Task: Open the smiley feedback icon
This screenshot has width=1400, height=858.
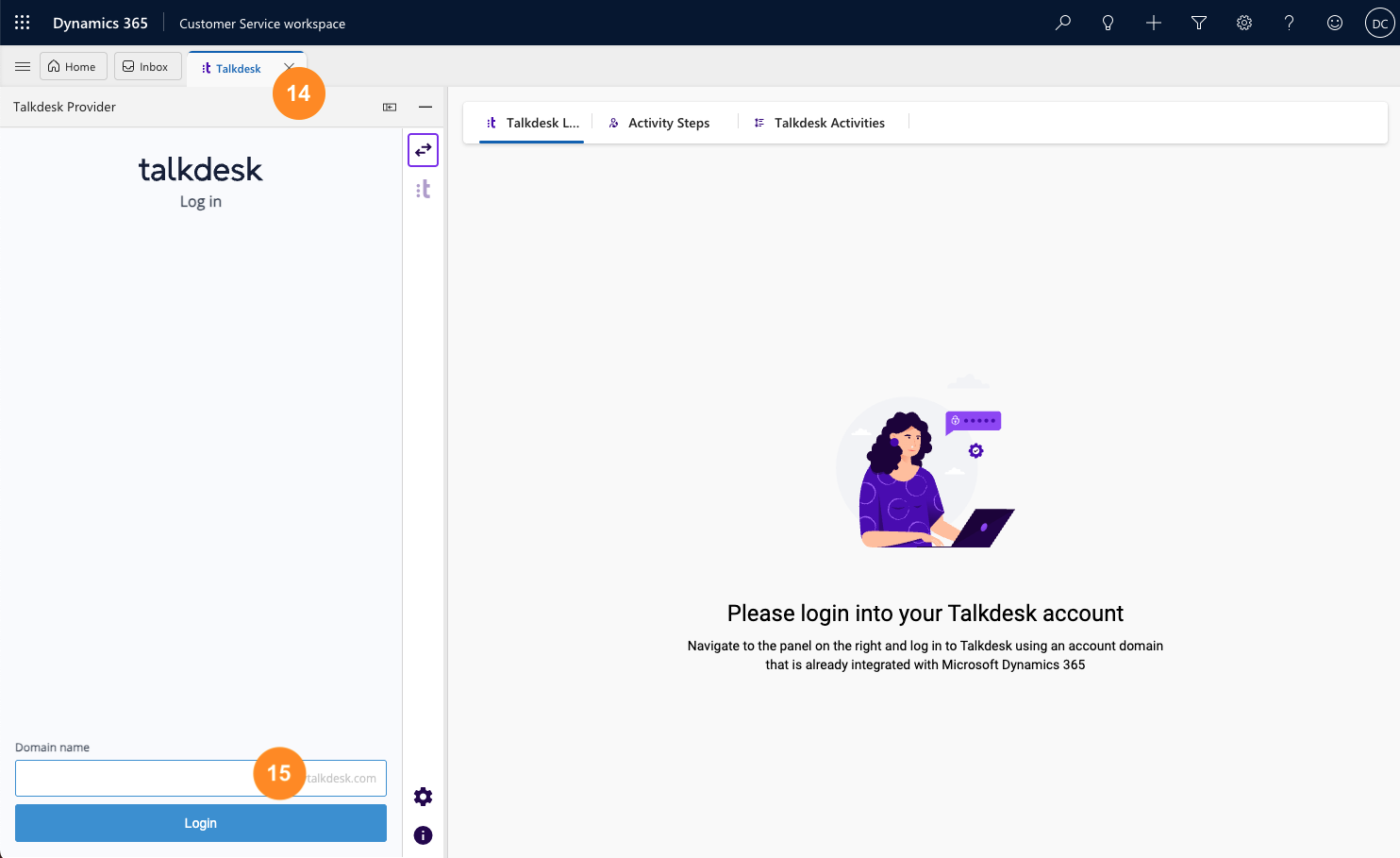Action: coord(1335,23)
